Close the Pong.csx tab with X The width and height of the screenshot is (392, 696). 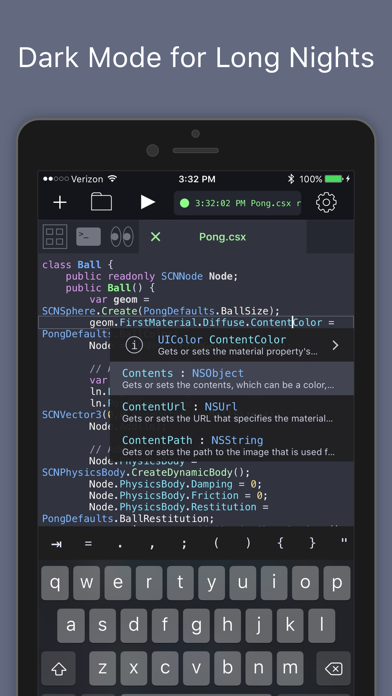coord(155,237)
